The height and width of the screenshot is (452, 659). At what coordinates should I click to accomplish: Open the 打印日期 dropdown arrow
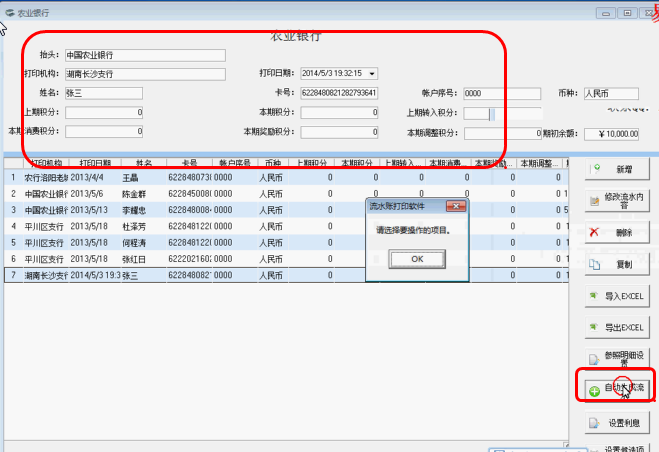coord(372,74)
